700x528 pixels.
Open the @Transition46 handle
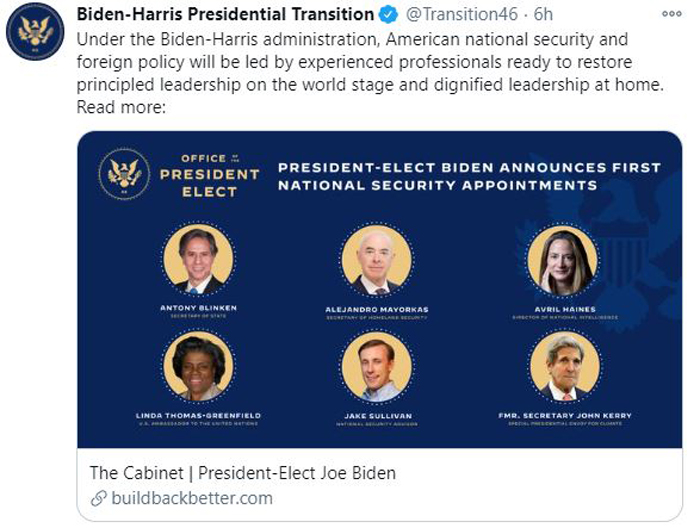461,14
